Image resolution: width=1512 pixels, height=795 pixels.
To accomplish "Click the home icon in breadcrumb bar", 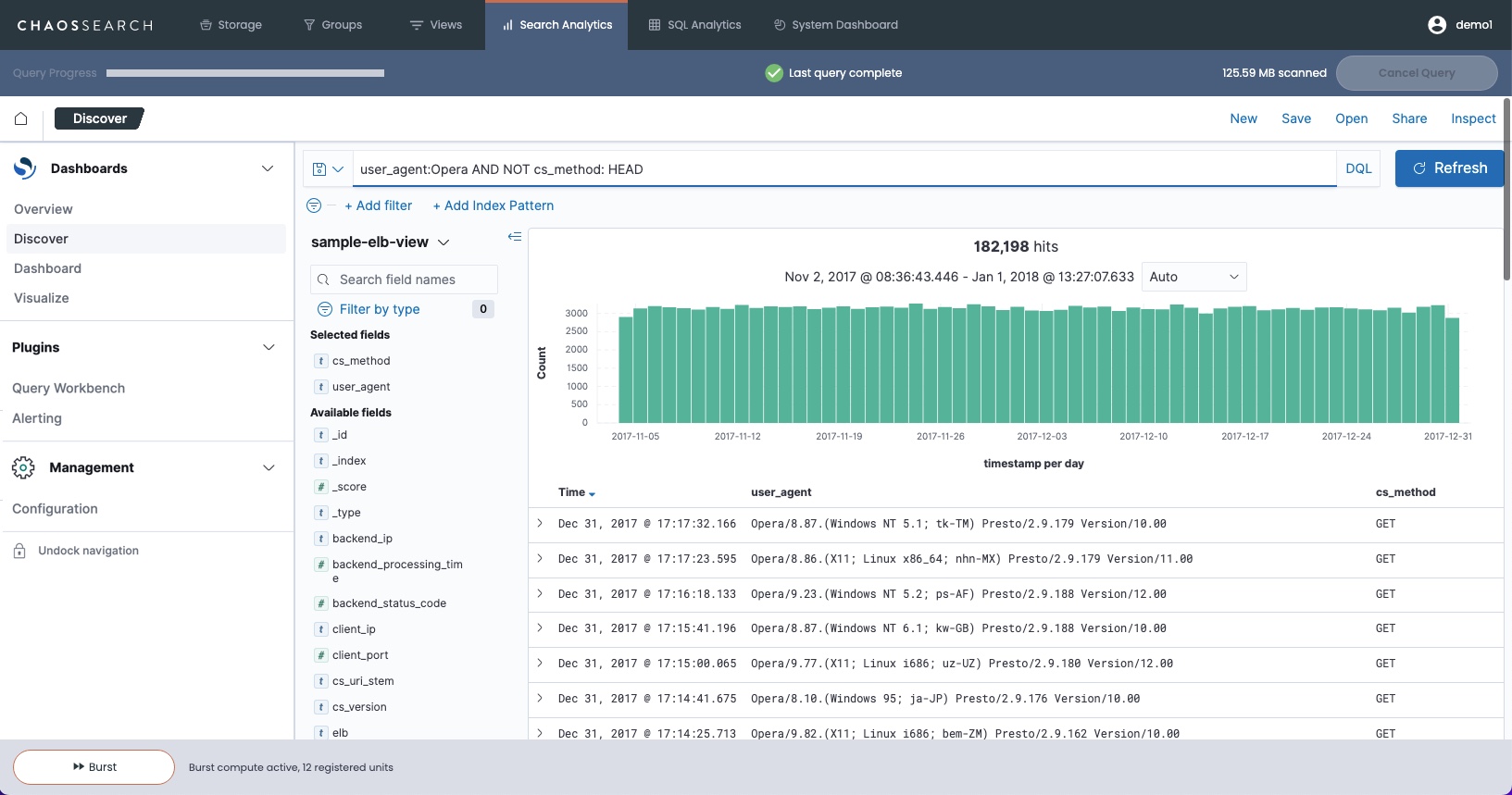I will (x=20, y=118).
